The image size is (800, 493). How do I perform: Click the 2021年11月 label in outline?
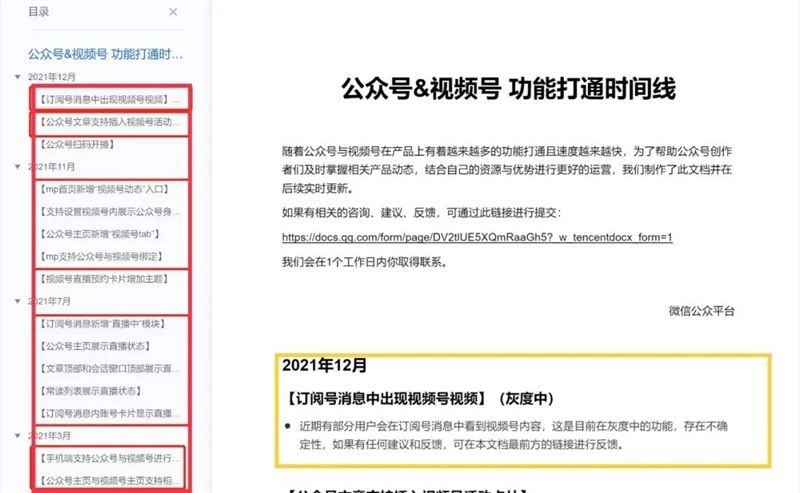(52, 167)
